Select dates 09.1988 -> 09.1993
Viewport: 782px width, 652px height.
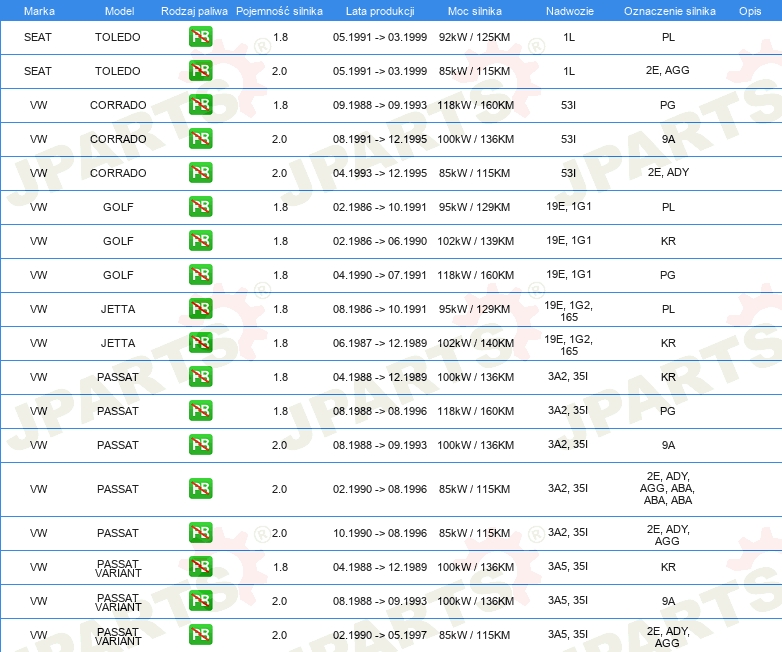[x=380, y=105]
